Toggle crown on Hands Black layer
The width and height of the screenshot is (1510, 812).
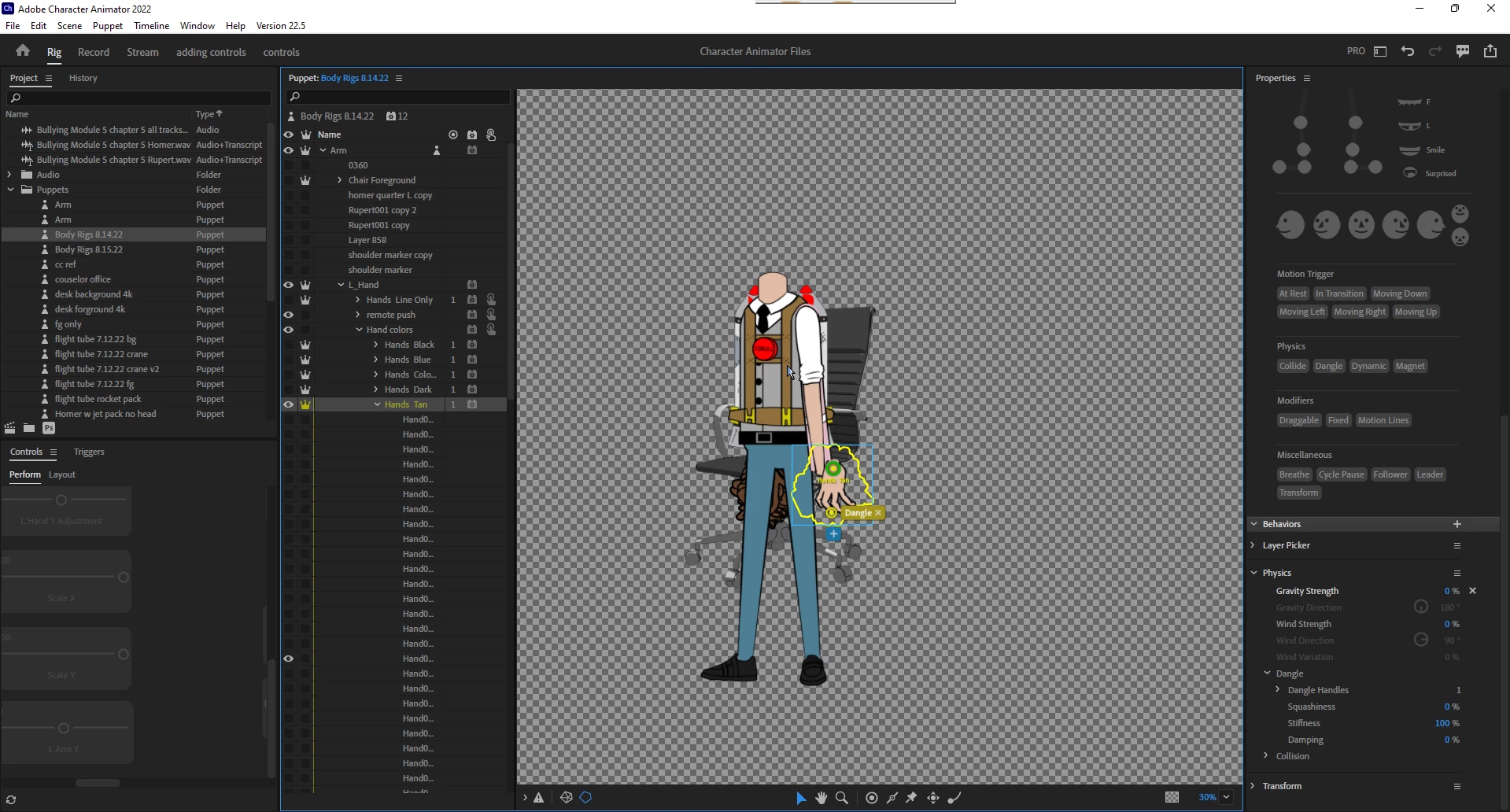click(x=305, y=345)
